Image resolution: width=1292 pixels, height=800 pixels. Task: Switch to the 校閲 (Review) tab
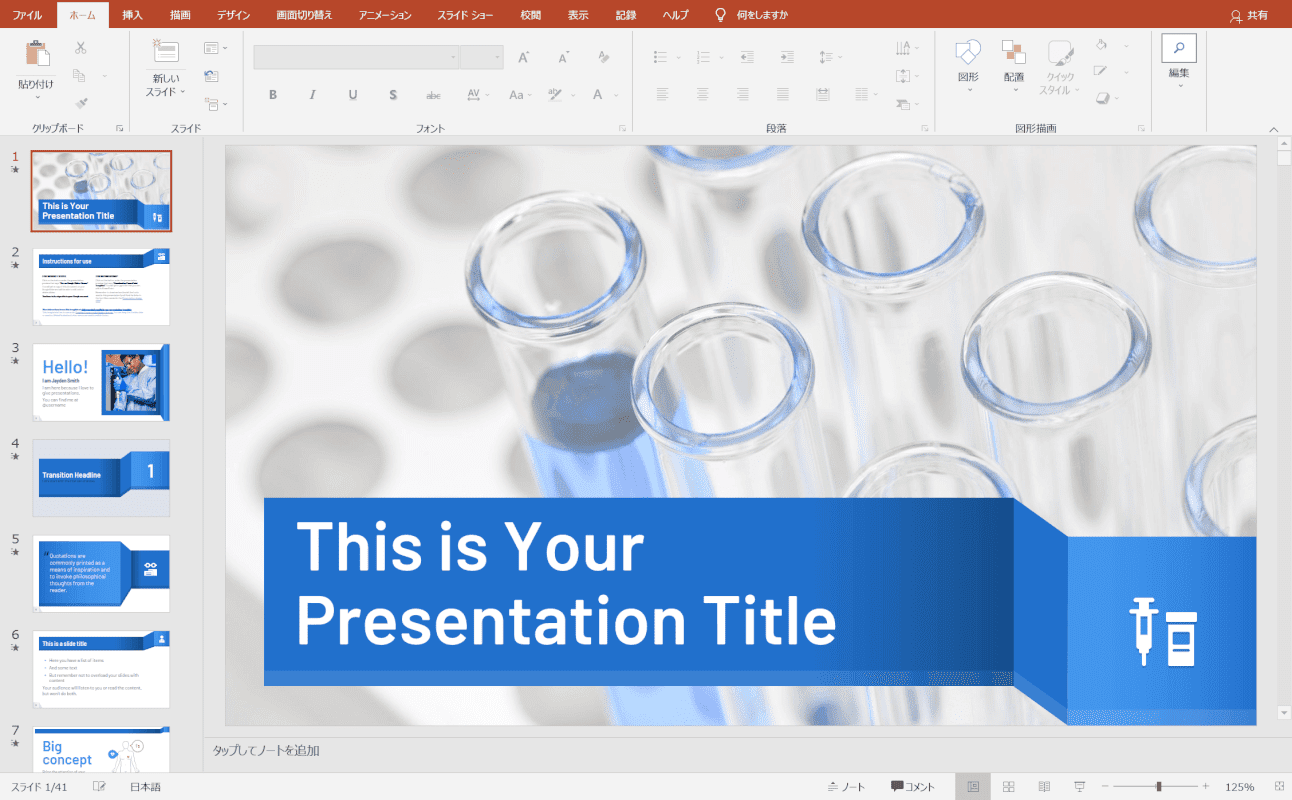[x=530, y=15]
